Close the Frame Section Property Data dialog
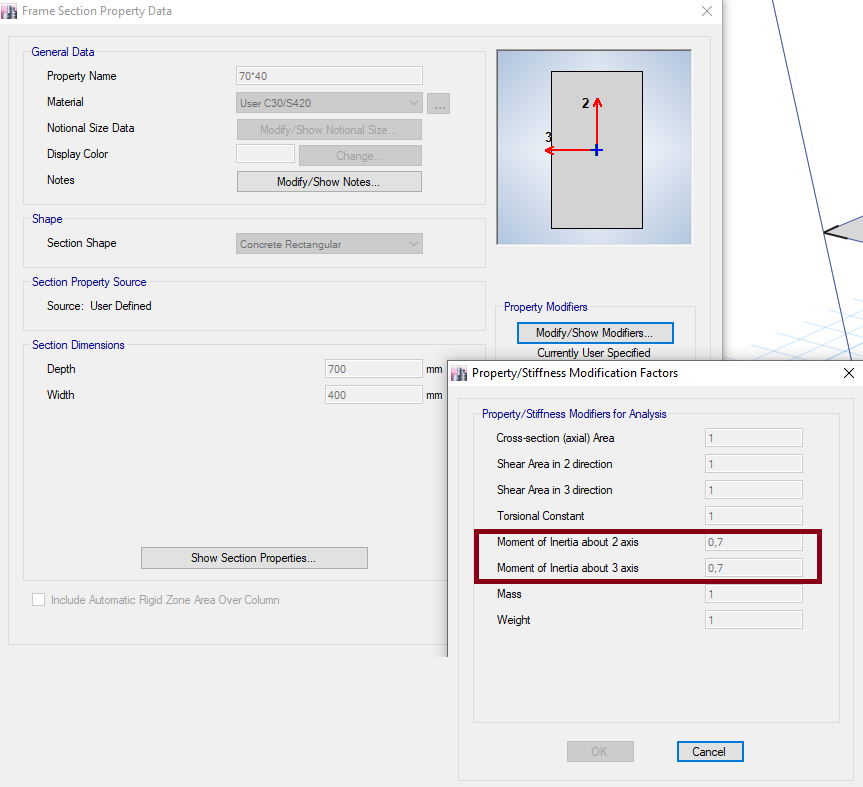The width and height of the screenshot is (863, 787). click(707, 11)
